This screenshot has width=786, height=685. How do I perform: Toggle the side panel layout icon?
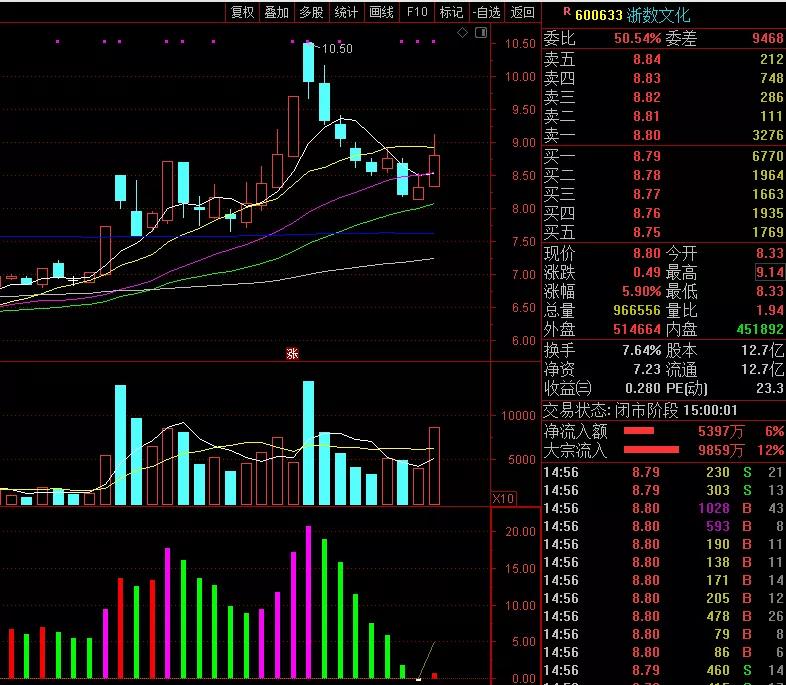point(481,33)
